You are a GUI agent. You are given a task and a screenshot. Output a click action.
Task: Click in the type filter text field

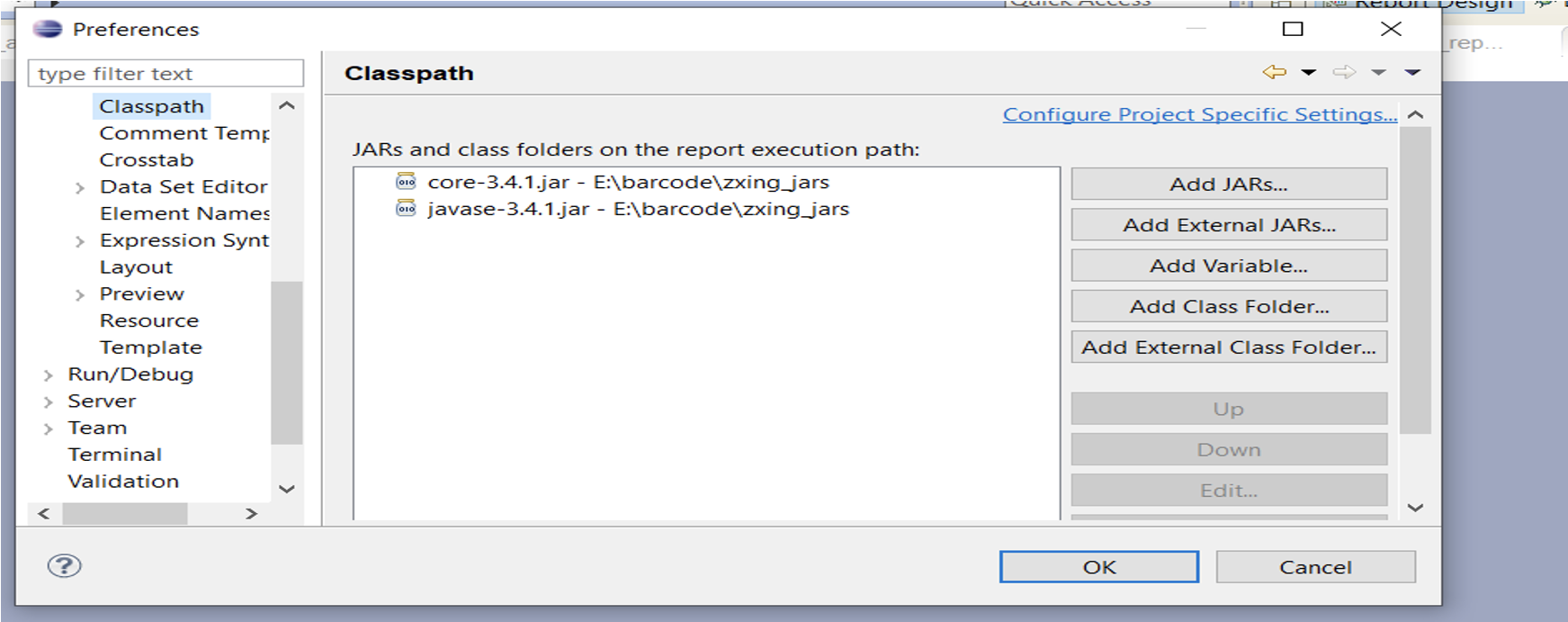coord(166,74)
